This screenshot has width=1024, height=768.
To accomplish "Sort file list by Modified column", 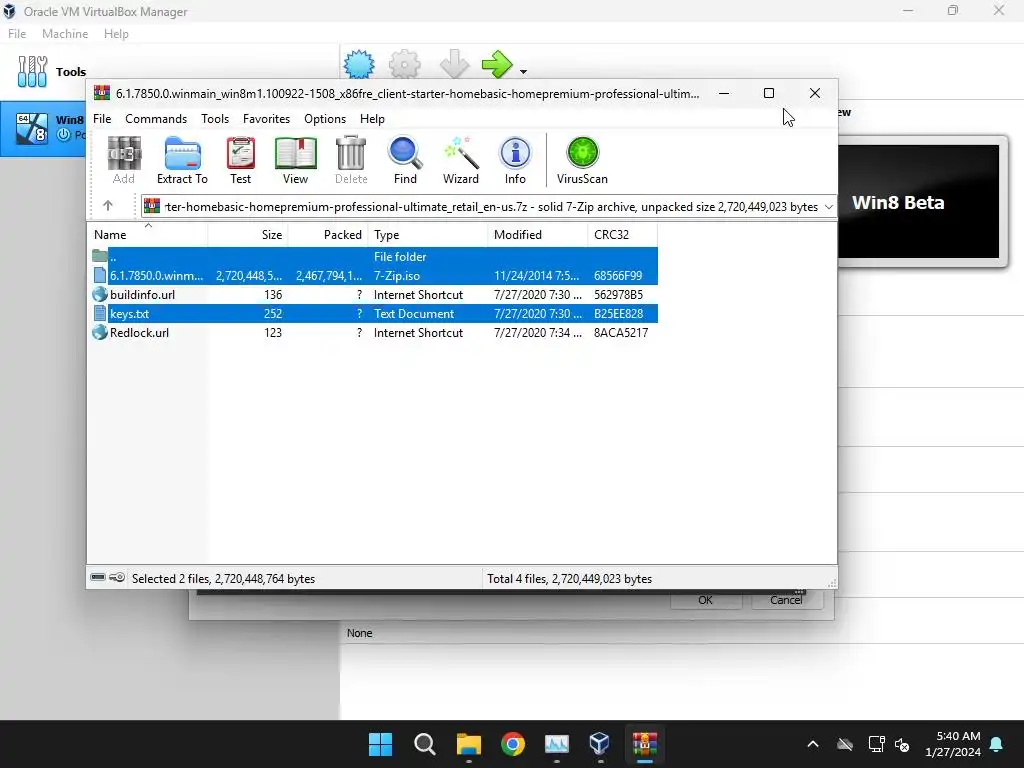I will click(537, 234).
